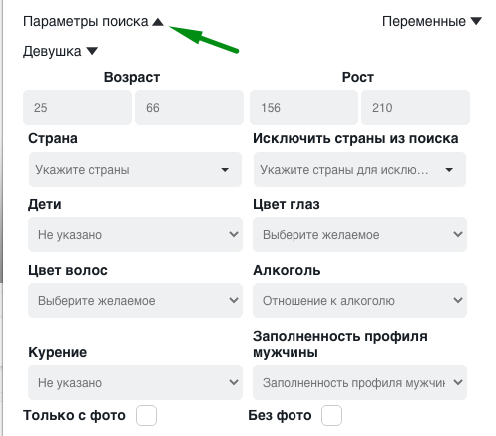Collapse the Параметры поиска section
496x436 pixels.
(93, 22)
